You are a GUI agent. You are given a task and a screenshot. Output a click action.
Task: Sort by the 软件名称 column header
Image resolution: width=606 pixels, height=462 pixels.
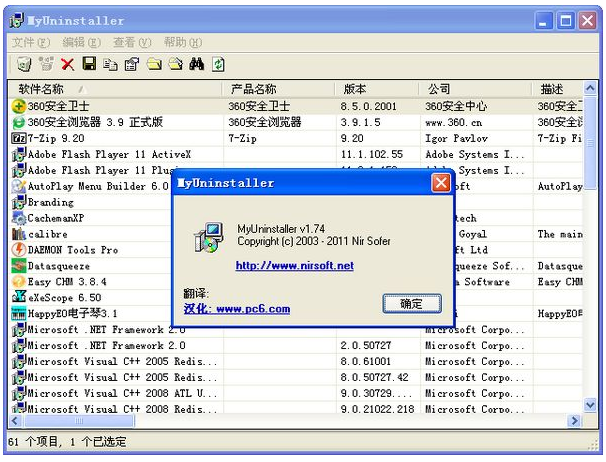click(116, 89)
